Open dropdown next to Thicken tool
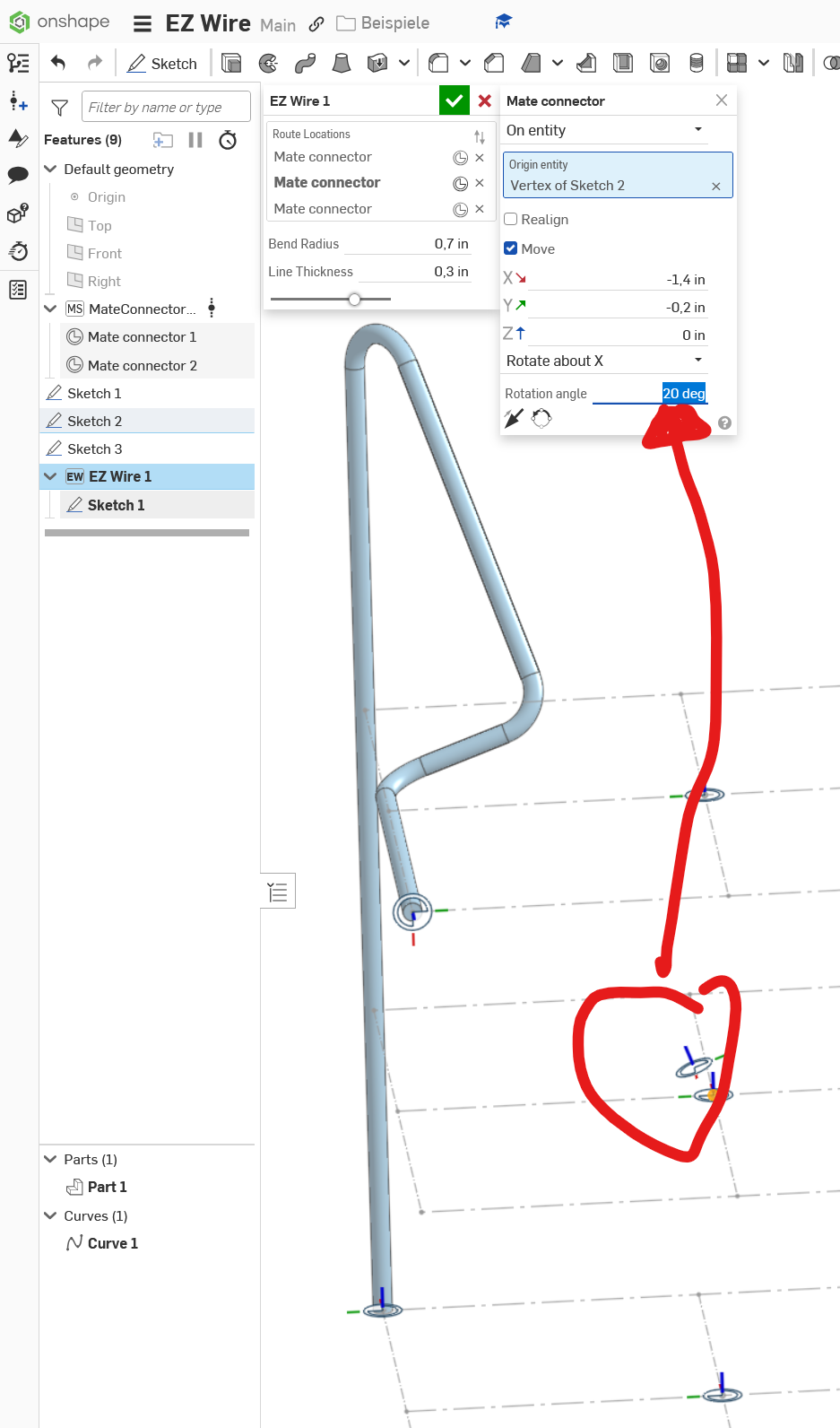This screenshot has height=1428, width=840. [x=404, y=63]
